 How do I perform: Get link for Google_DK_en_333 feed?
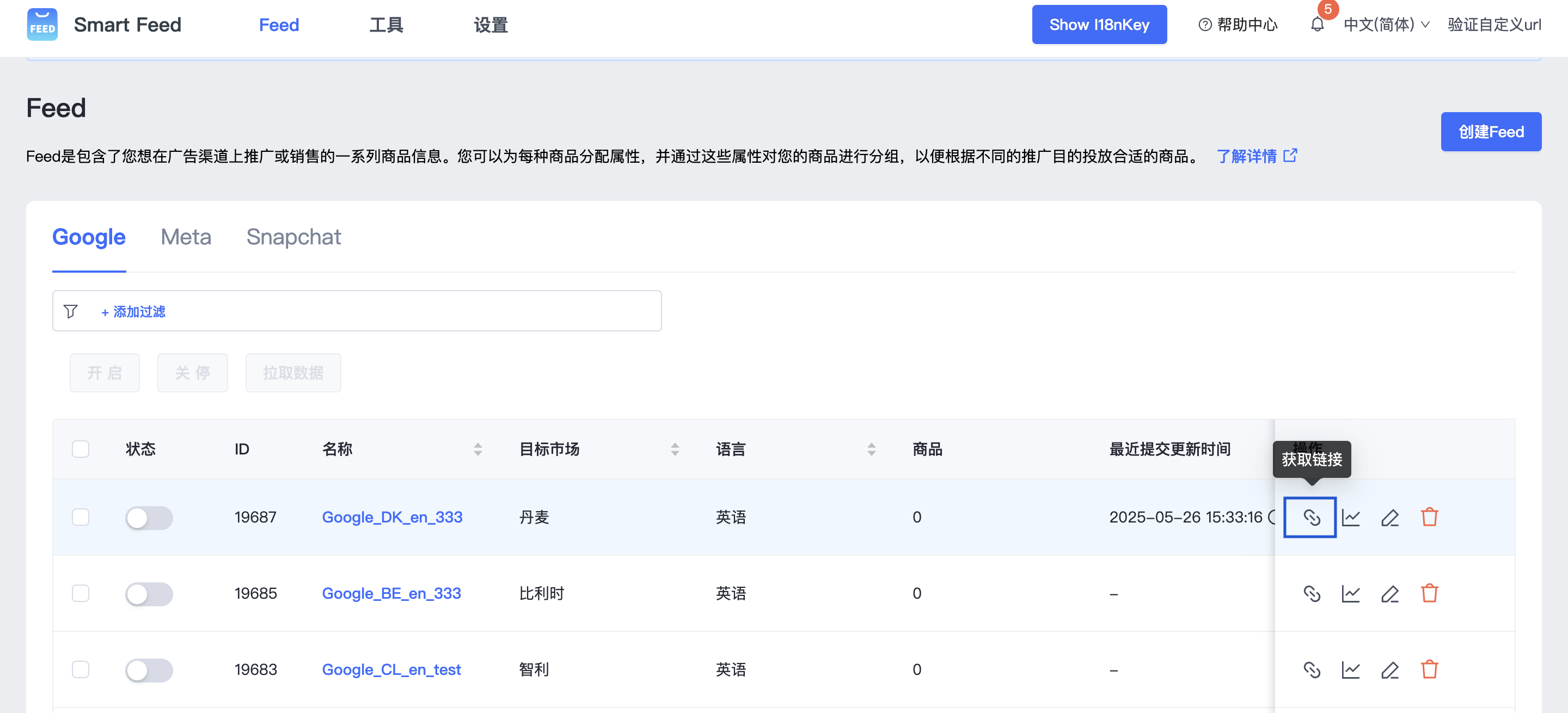(1311, 517)
